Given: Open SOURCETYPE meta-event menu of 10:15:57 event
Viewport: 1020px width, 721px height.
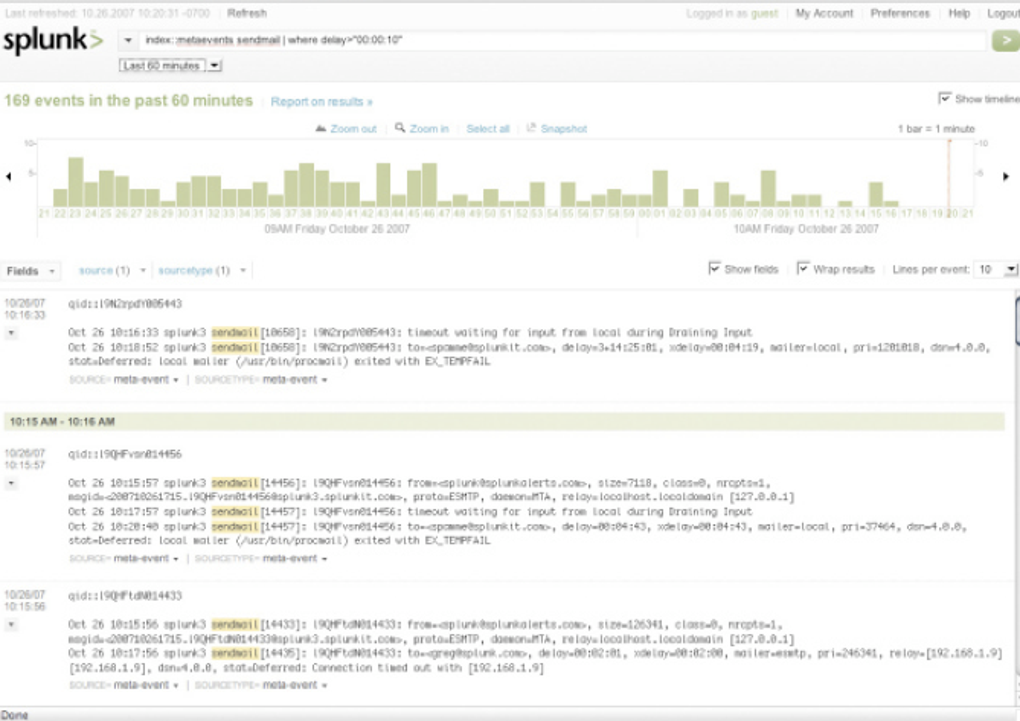Looking at the screenshot, I should (295, 558).
